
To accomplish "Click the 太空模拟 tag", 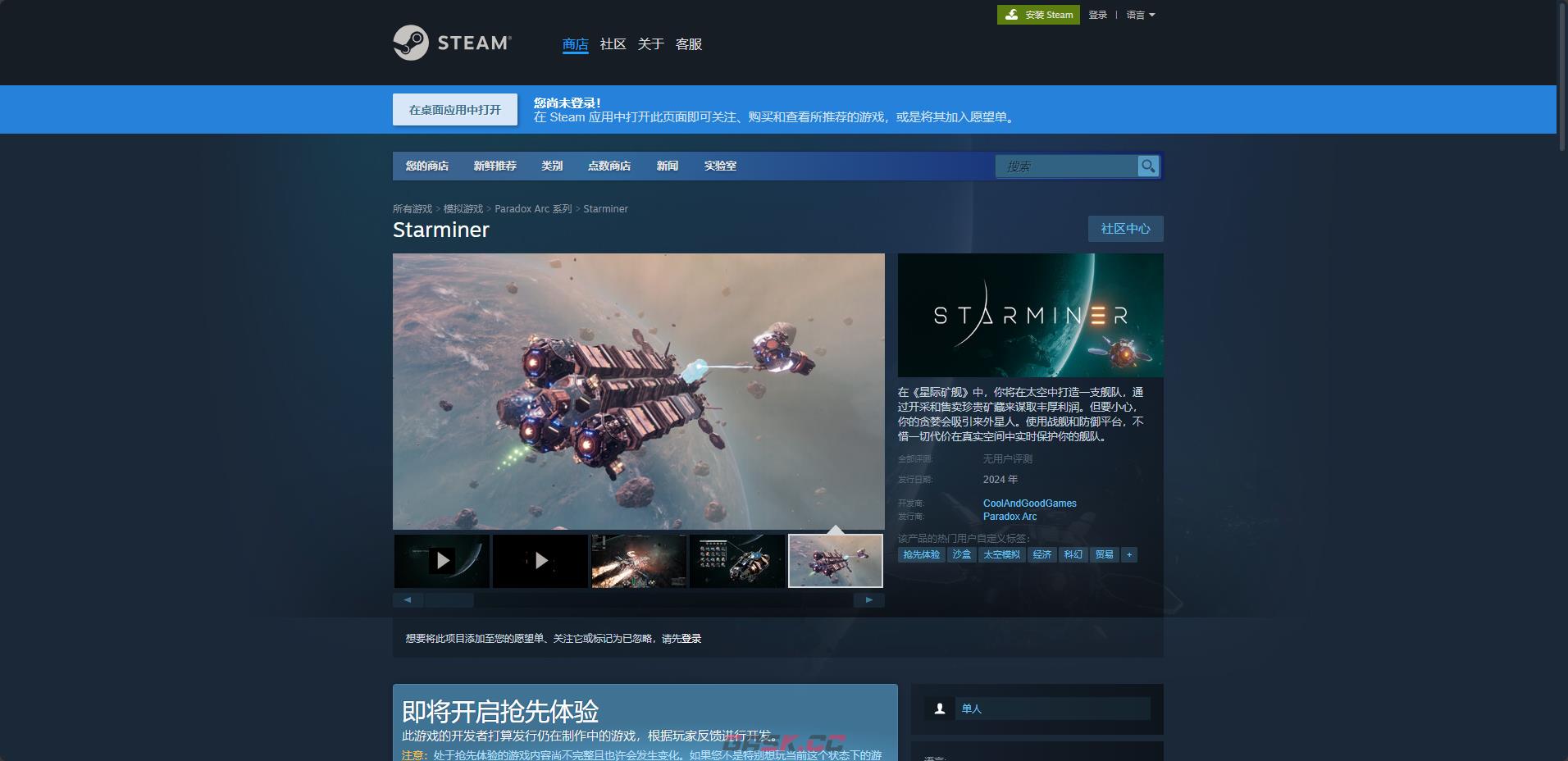I will 1001,554.
